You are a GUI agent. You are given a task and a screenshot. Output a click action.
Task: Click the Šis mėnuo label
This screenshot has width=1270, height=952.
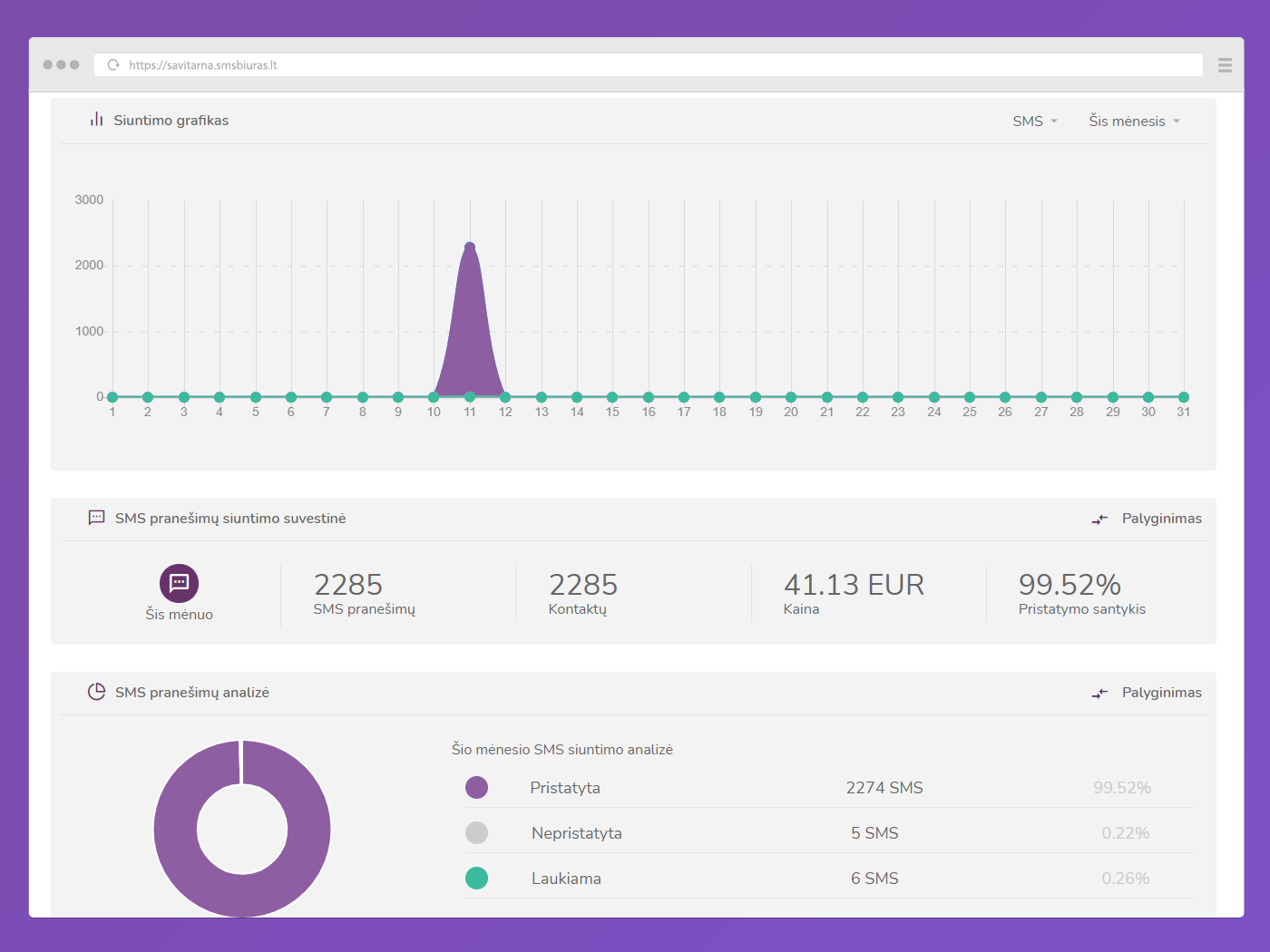coord(180,615)
